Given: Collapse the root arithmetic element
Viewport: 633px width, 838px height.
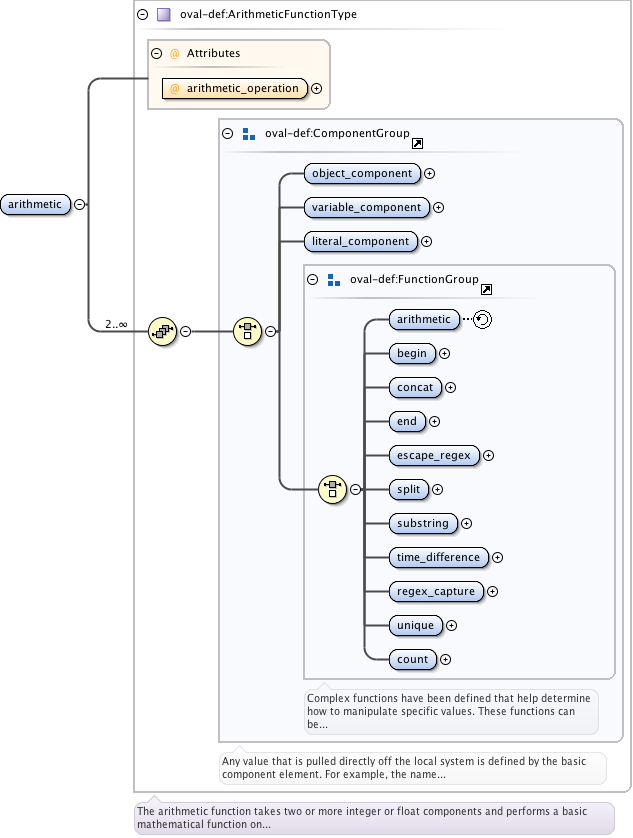Looking at the screenshot, I should pos(80,204).
